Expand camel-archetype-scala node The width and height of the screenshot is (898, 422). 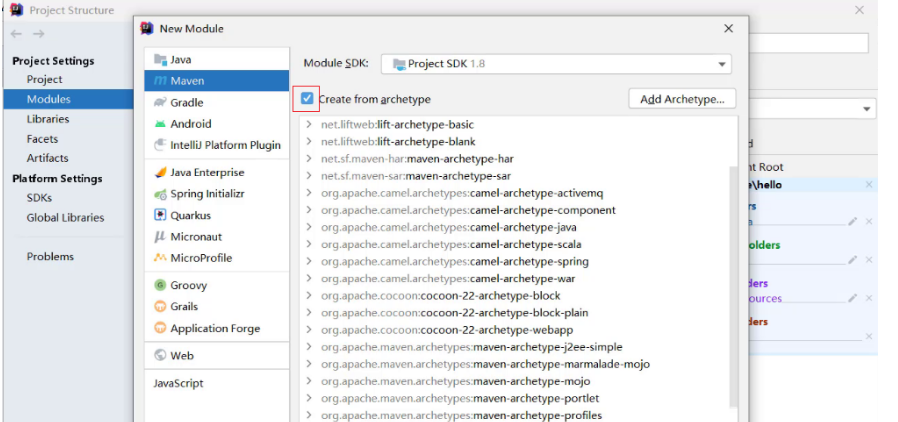point(309,244)
